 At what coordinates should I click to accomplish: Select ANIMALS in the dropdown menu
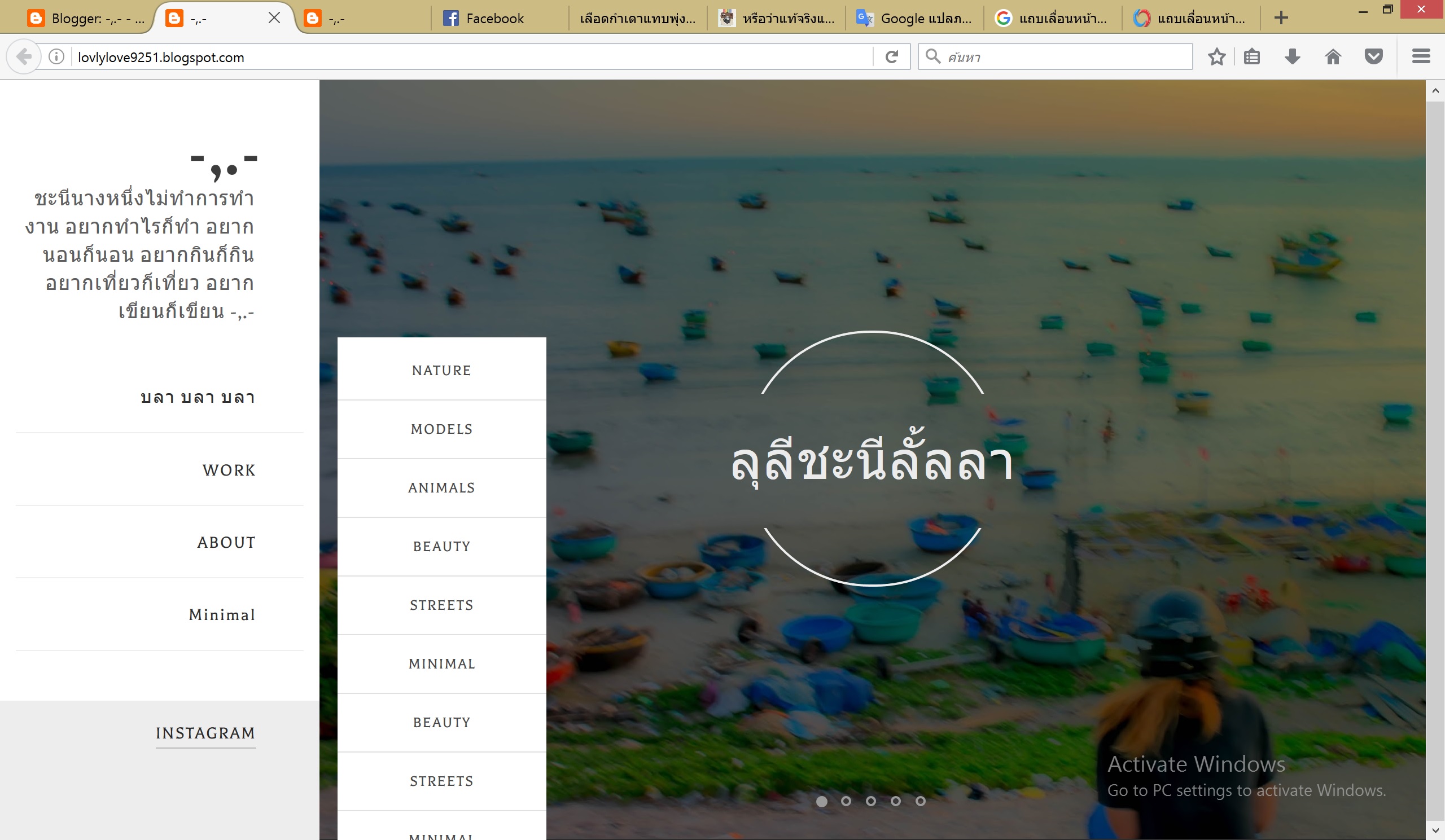[441, 487]
